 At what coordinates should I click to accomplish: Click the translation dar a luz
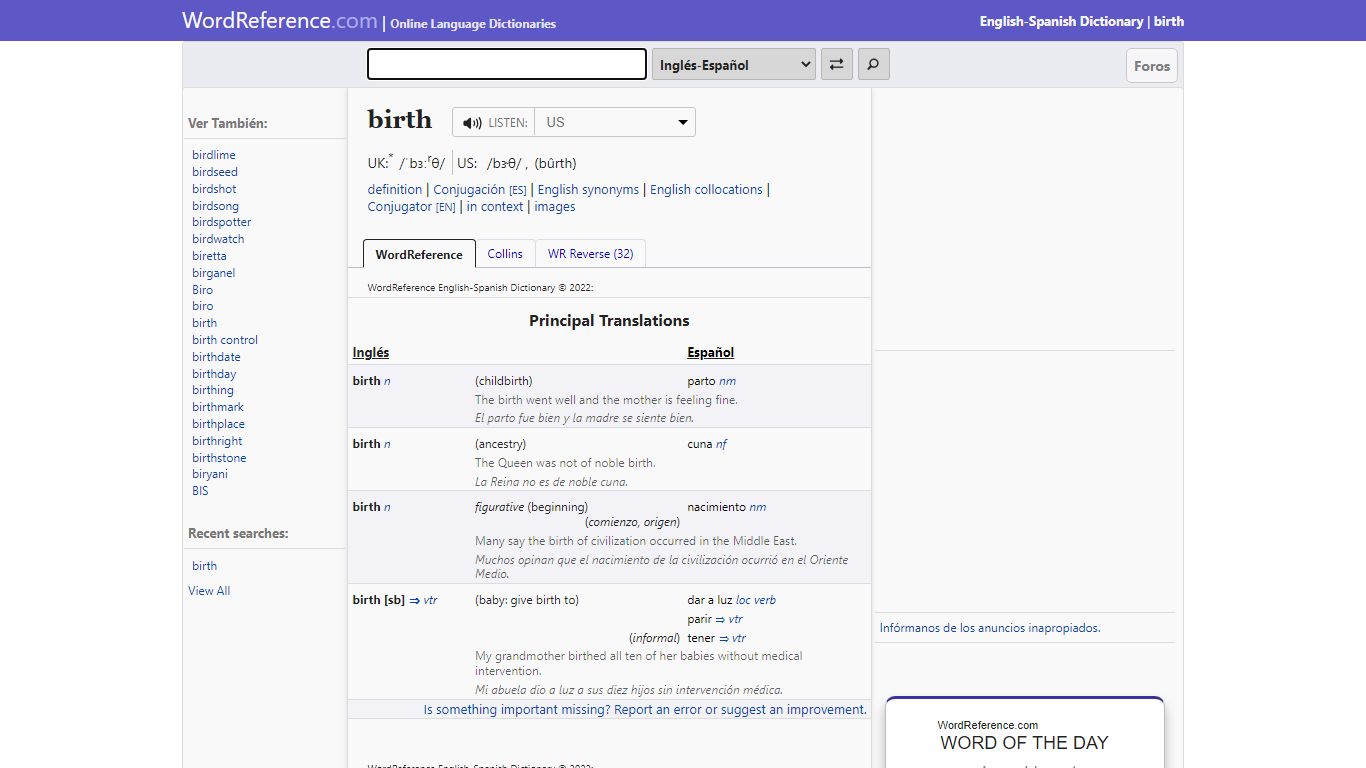[709, 600]
